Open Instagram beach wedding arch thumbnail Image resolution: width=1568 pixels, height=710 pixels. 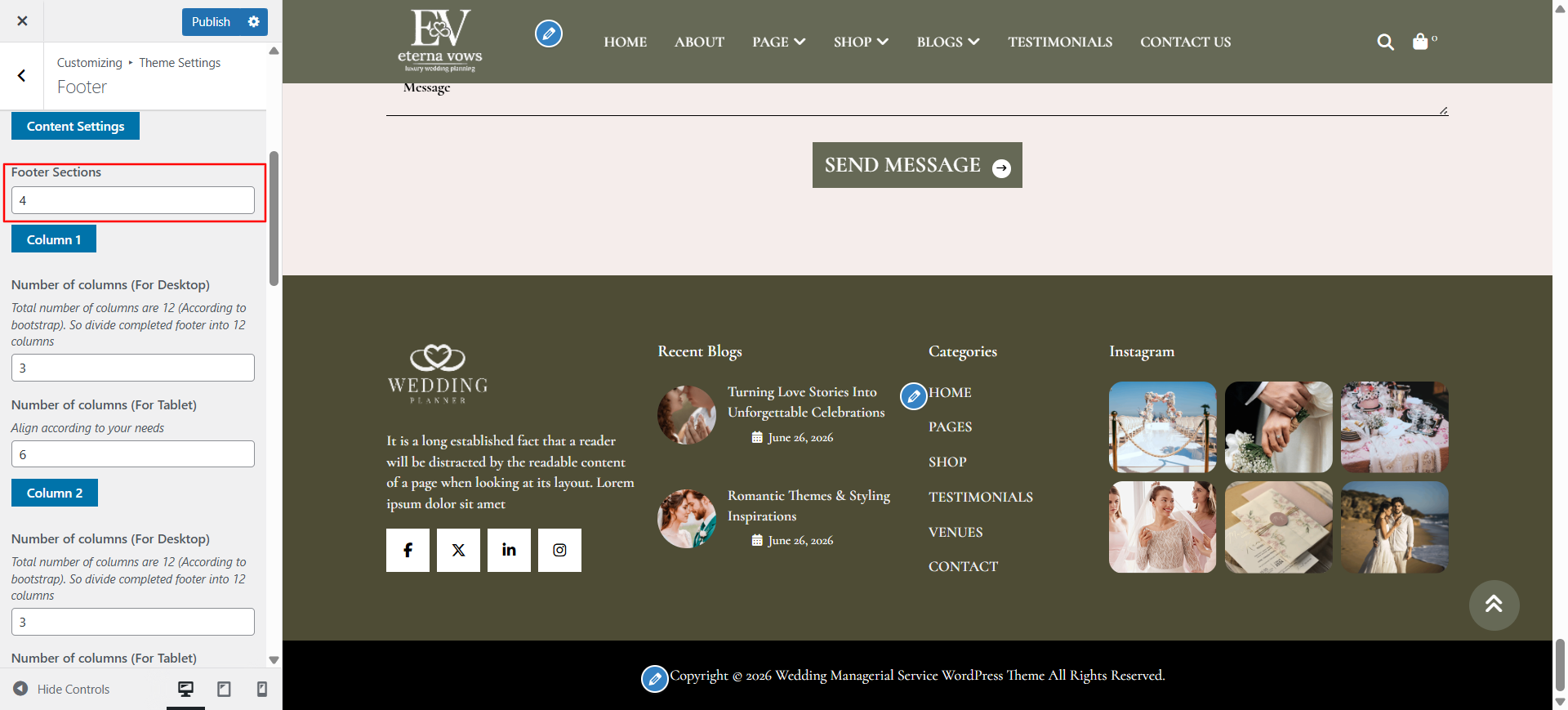(x=1163, y=427)
